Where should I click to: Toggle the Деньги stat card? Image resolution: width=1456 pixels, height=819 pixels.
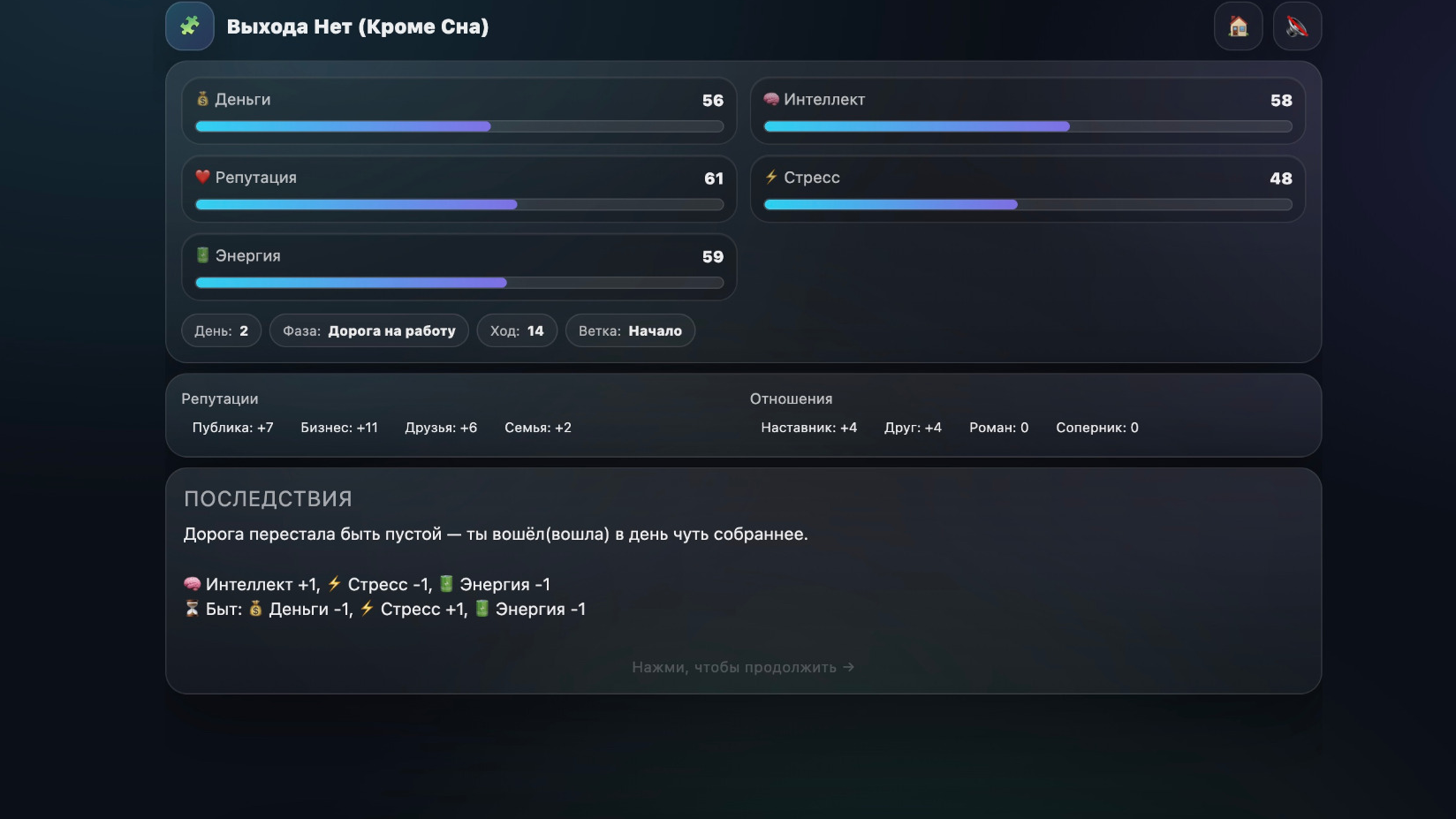click(x=459, y=110)
